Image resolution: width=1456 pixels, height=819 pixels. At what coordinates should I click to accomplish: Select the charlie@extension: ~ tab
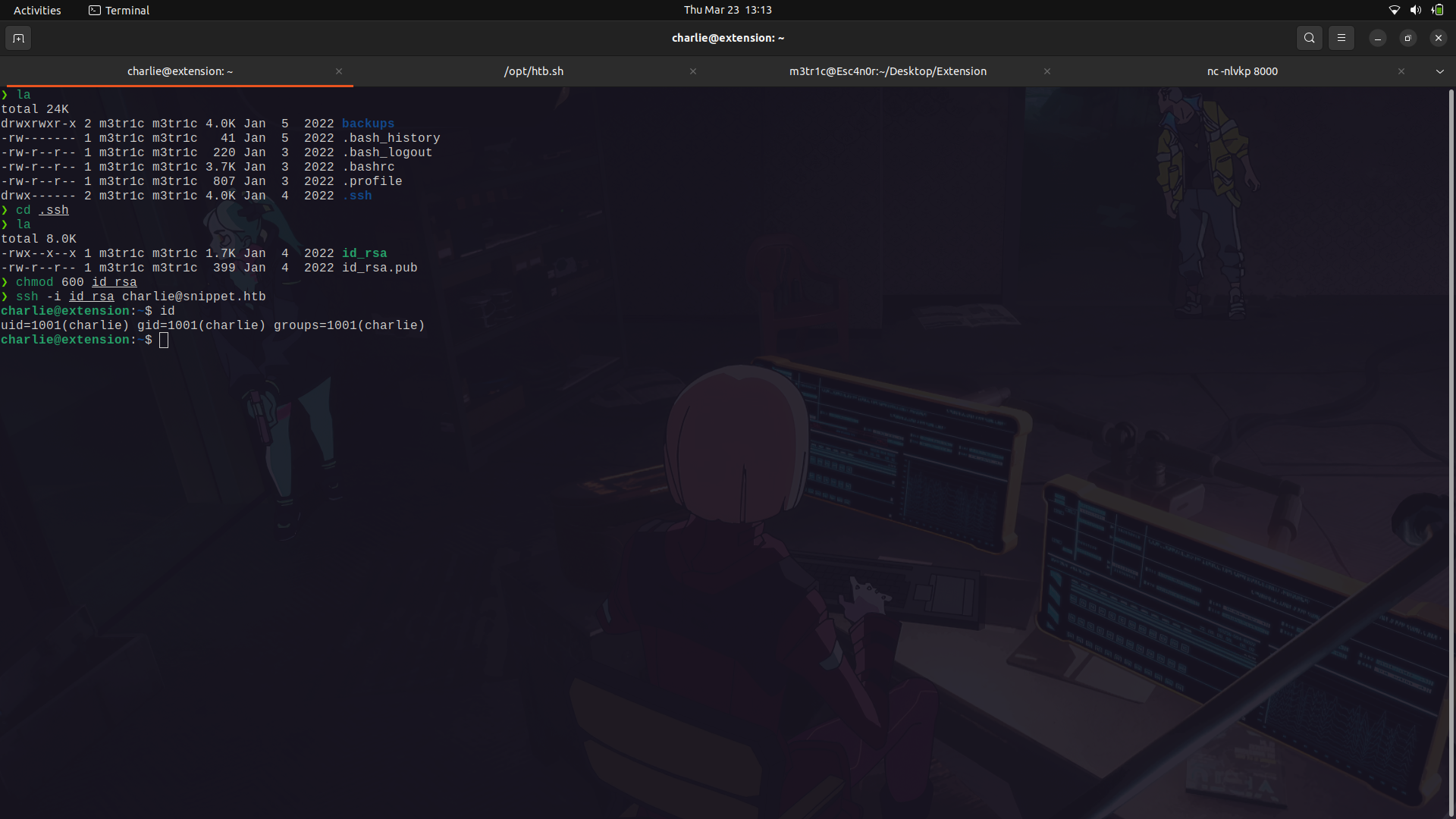tap(179, 71)
